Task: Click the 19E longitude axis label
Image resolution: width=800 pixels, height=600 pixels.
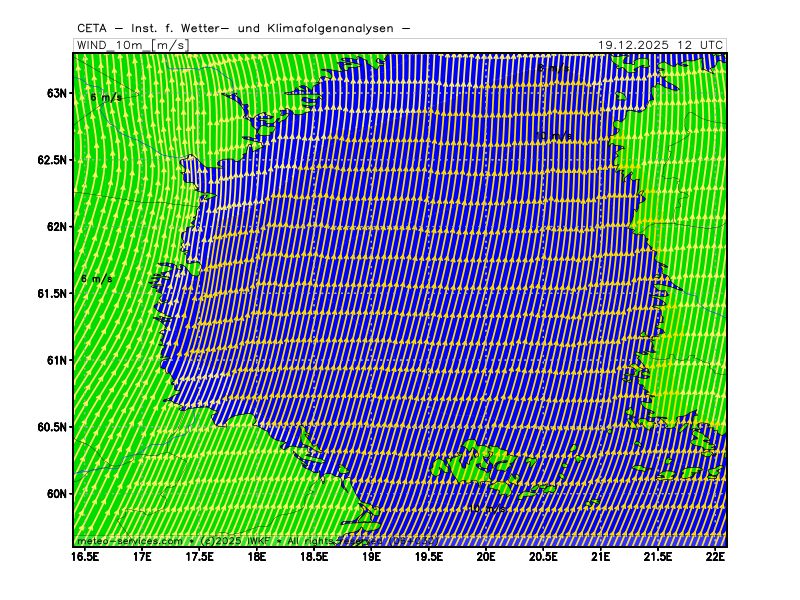Action: pyautogui.click(x=372, y=556)
